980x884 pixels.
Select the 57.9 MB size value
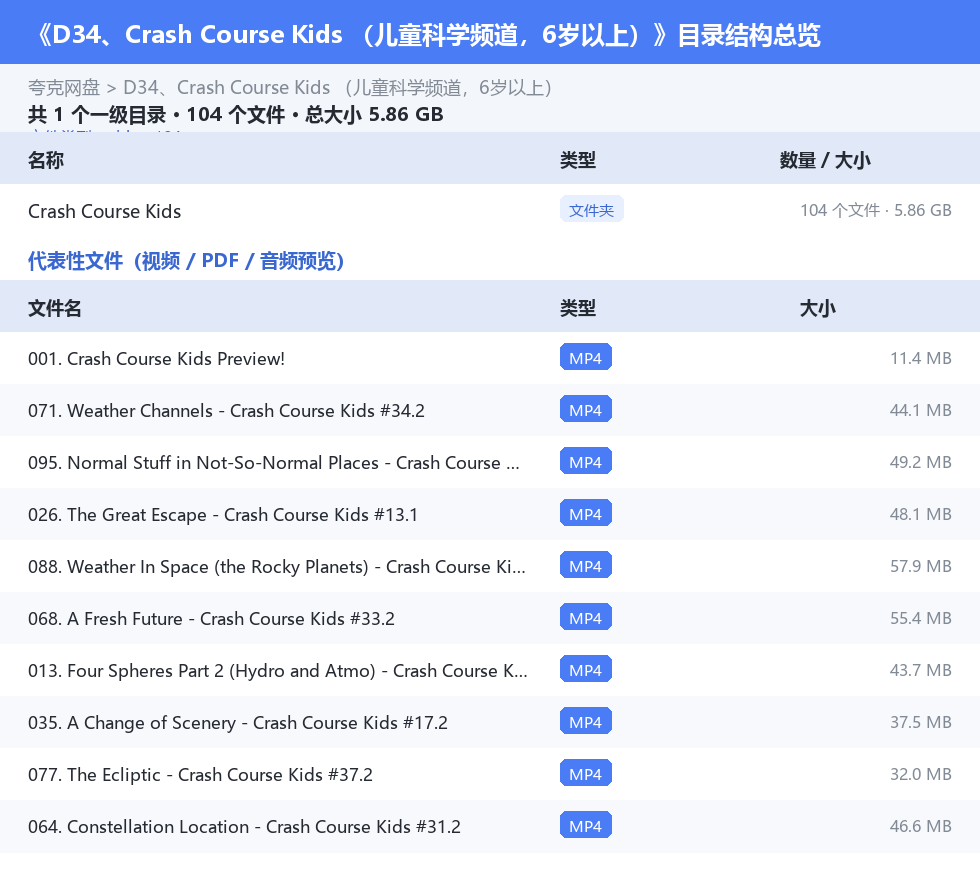921,566
